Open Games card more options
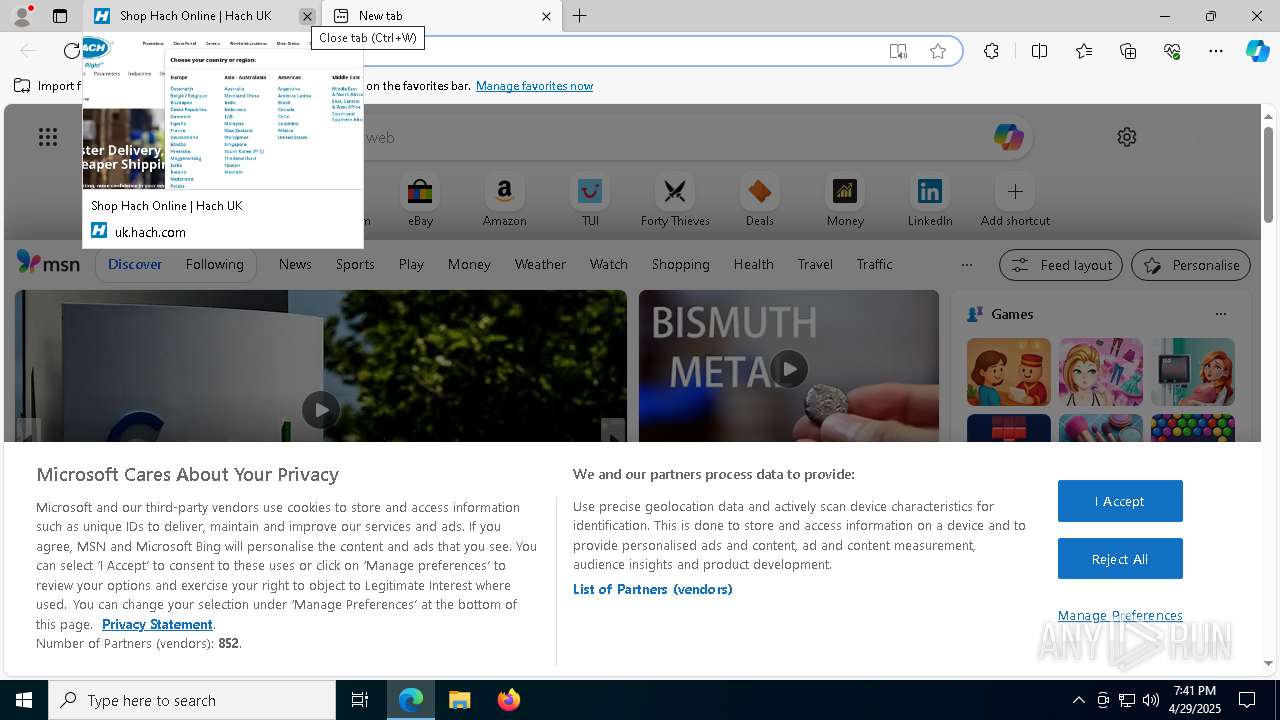 [x=1220, y=314]
